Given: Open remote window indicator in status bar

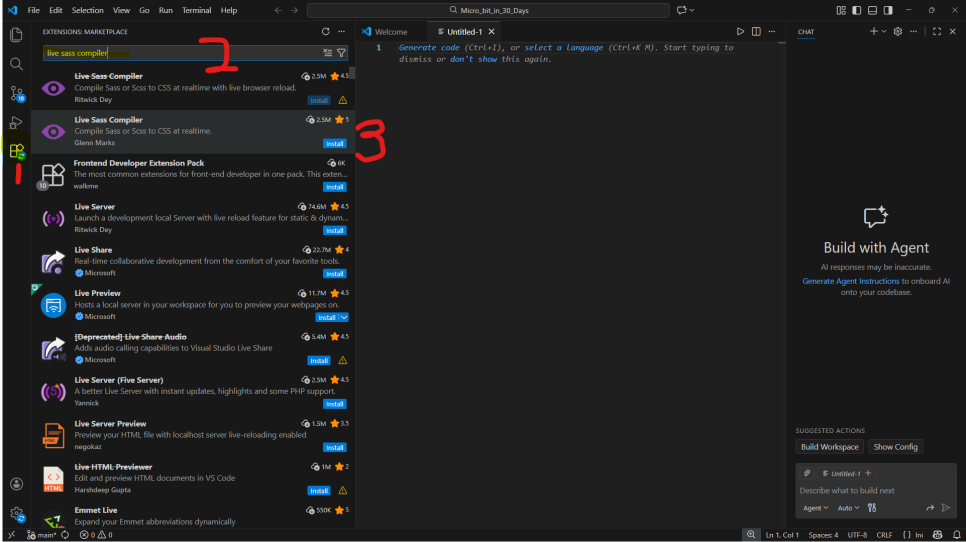Looking at the screenshot, I should click(12, 535).
